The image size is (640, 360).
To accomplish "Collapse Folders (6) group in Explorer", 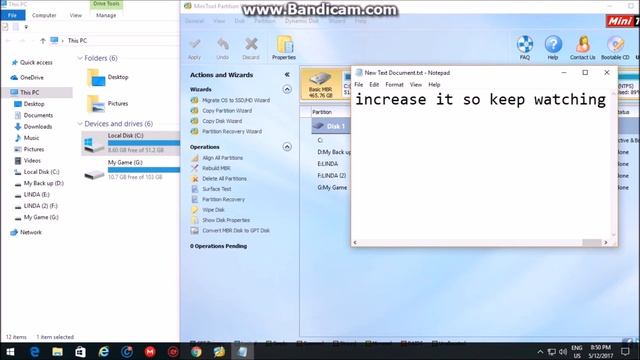I will click(80, 58).
